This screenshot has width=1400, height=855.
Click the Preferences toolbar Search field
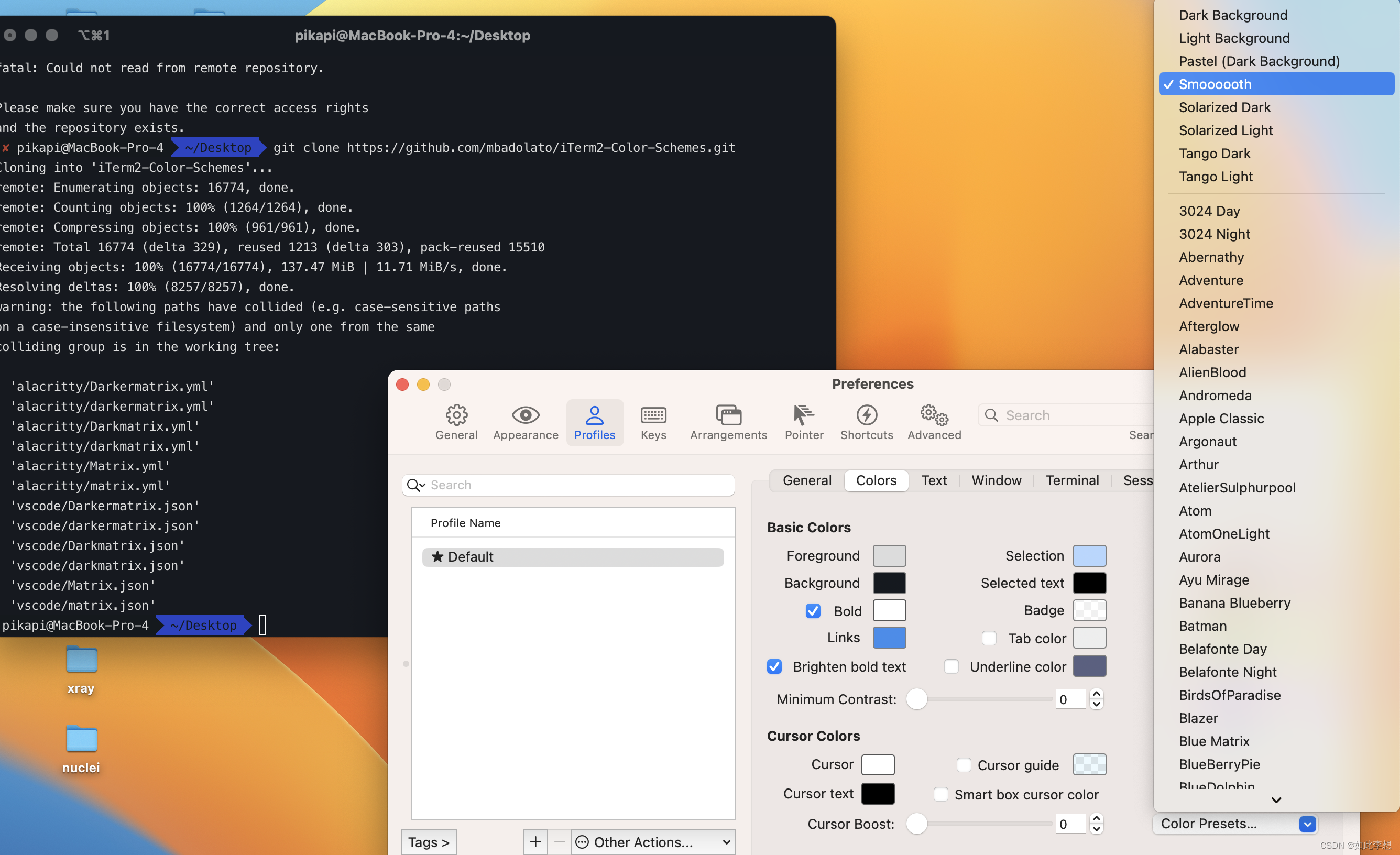click(x=1066, y=415)
